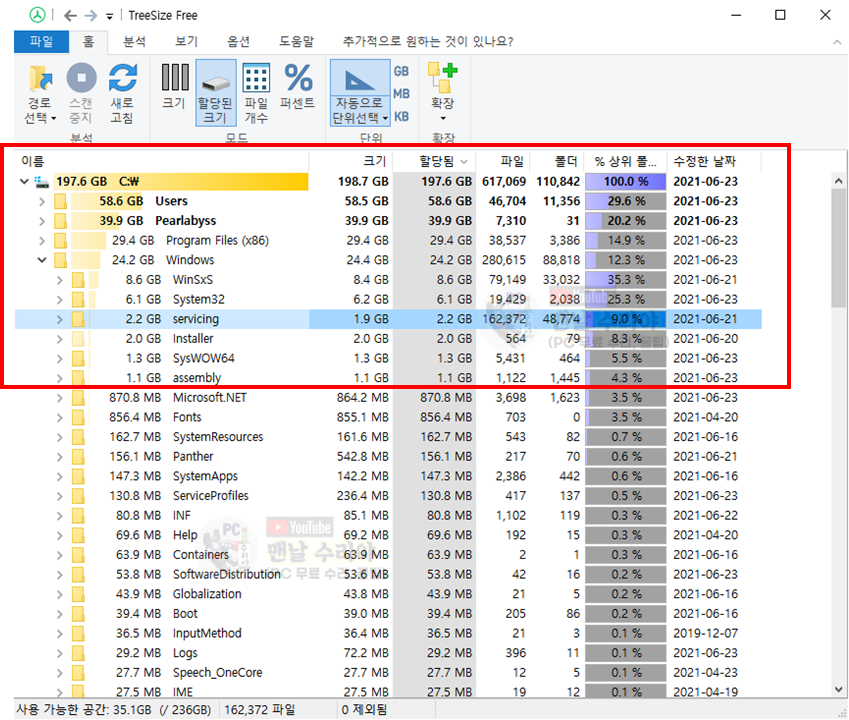This screenshot has height=720, width=849.
Task: Click the Logs folder icon
Action: pos(79,653)
